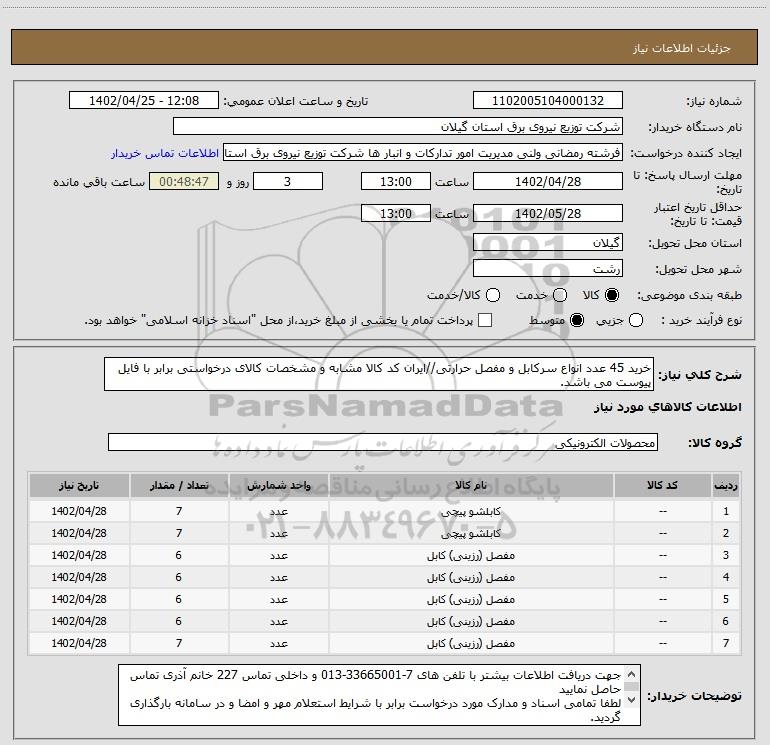Select the کالا/خدمت radio button
Screen dimensions: 770x745
pos(493,295)
